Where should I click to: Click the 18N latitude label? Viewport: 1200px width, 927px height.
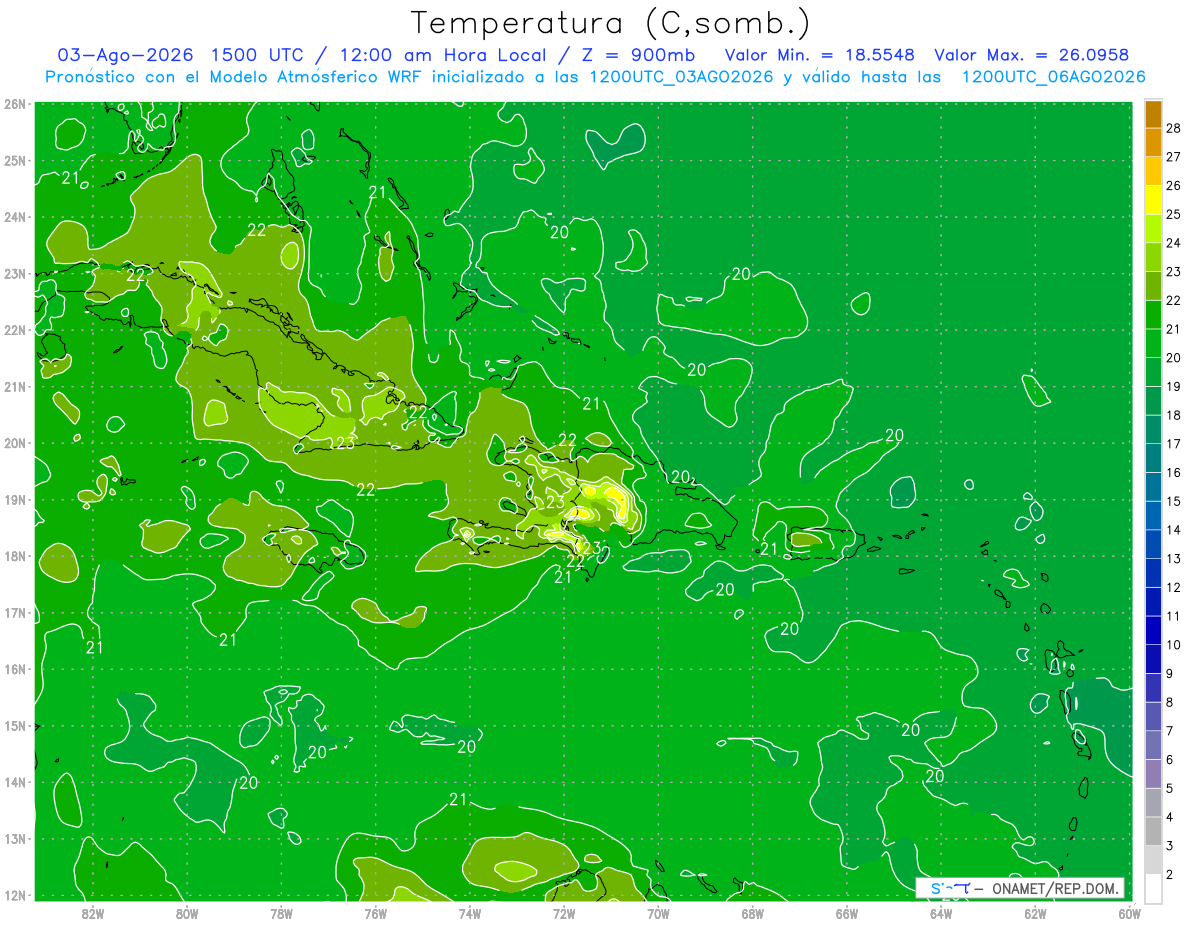point(14,556)
